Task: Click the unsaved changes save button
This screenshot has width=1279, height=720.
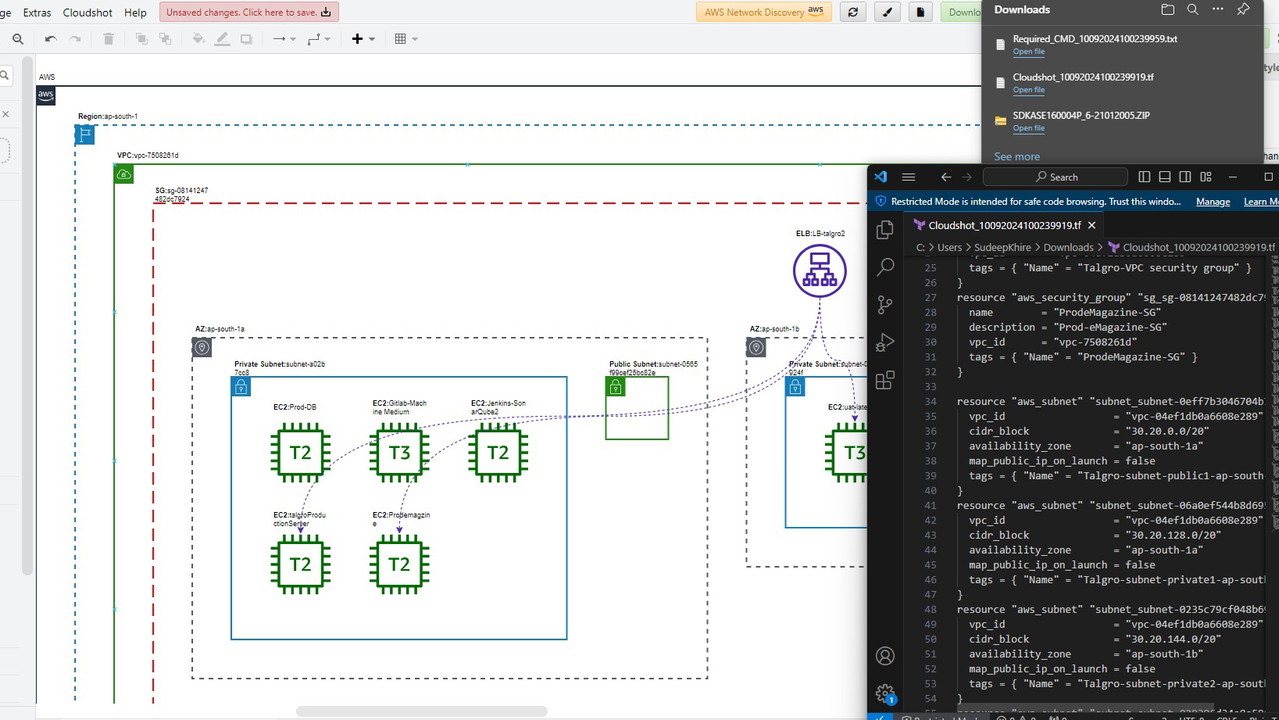Action: [248, 12]
